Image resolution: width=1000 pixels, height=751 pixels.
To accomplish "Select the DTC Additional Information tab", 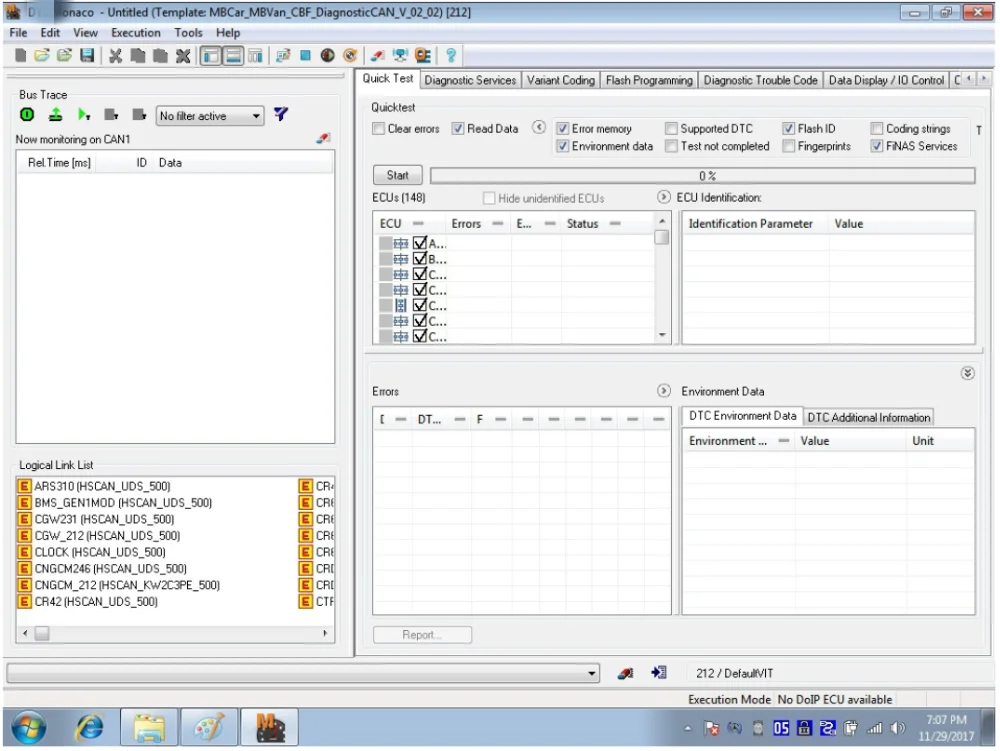I will (x=868, y=417).
